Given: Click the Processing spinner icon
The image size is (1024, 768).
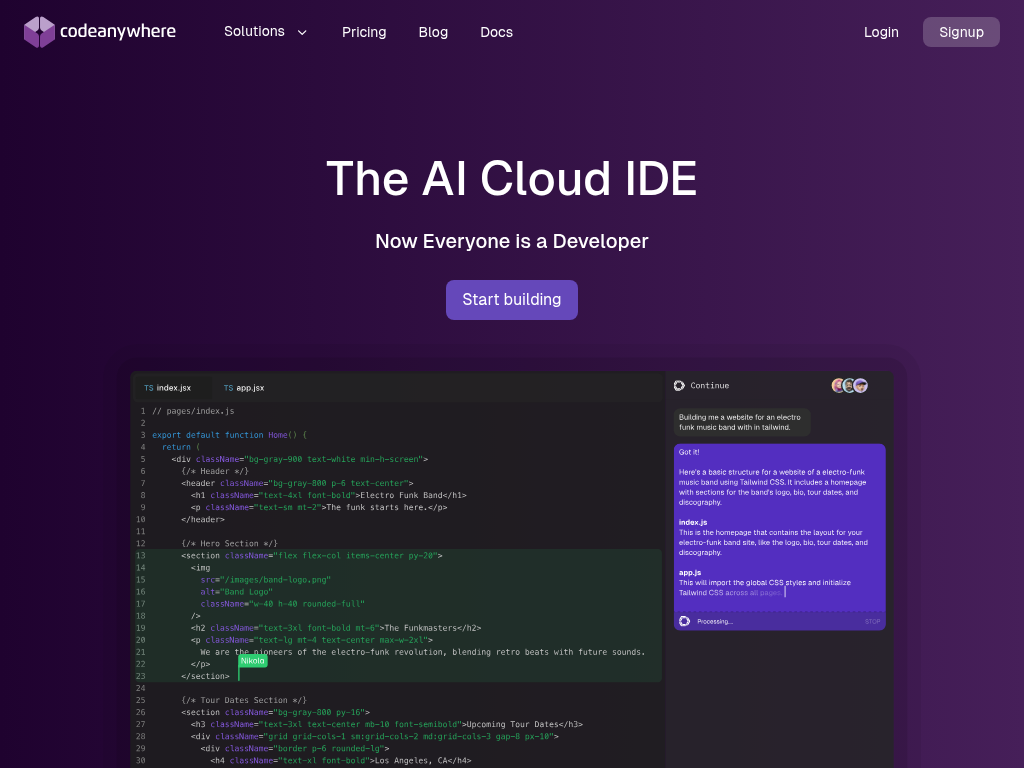Looking at the screenshot, I should point(684,621).
